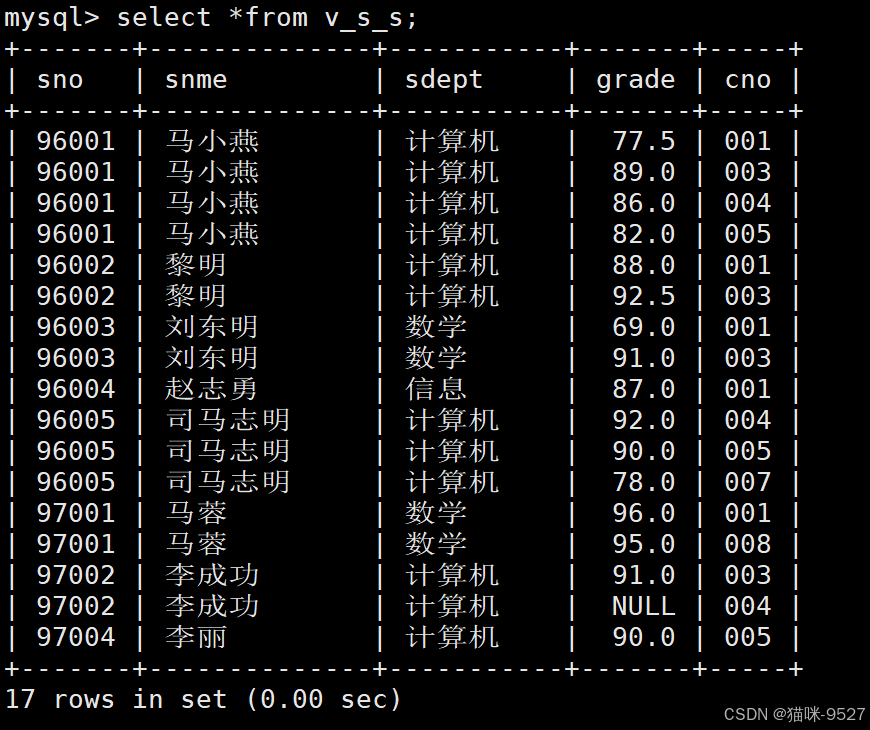Select the 'snme' column header

196,80
